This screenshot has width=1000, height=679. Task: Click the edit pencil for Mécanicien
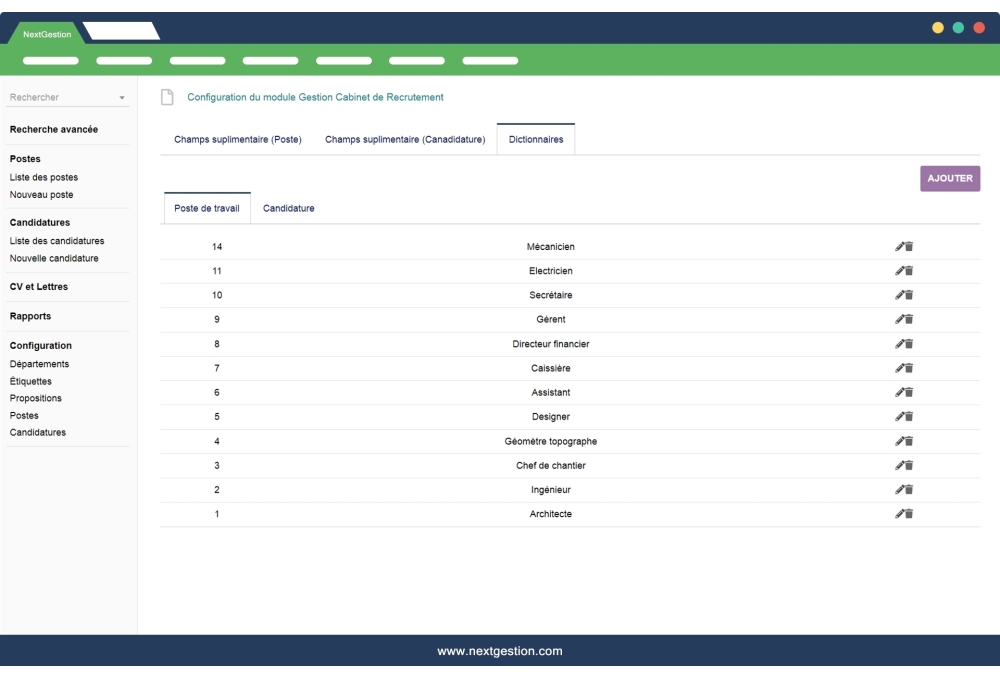(x=900, y=246)
